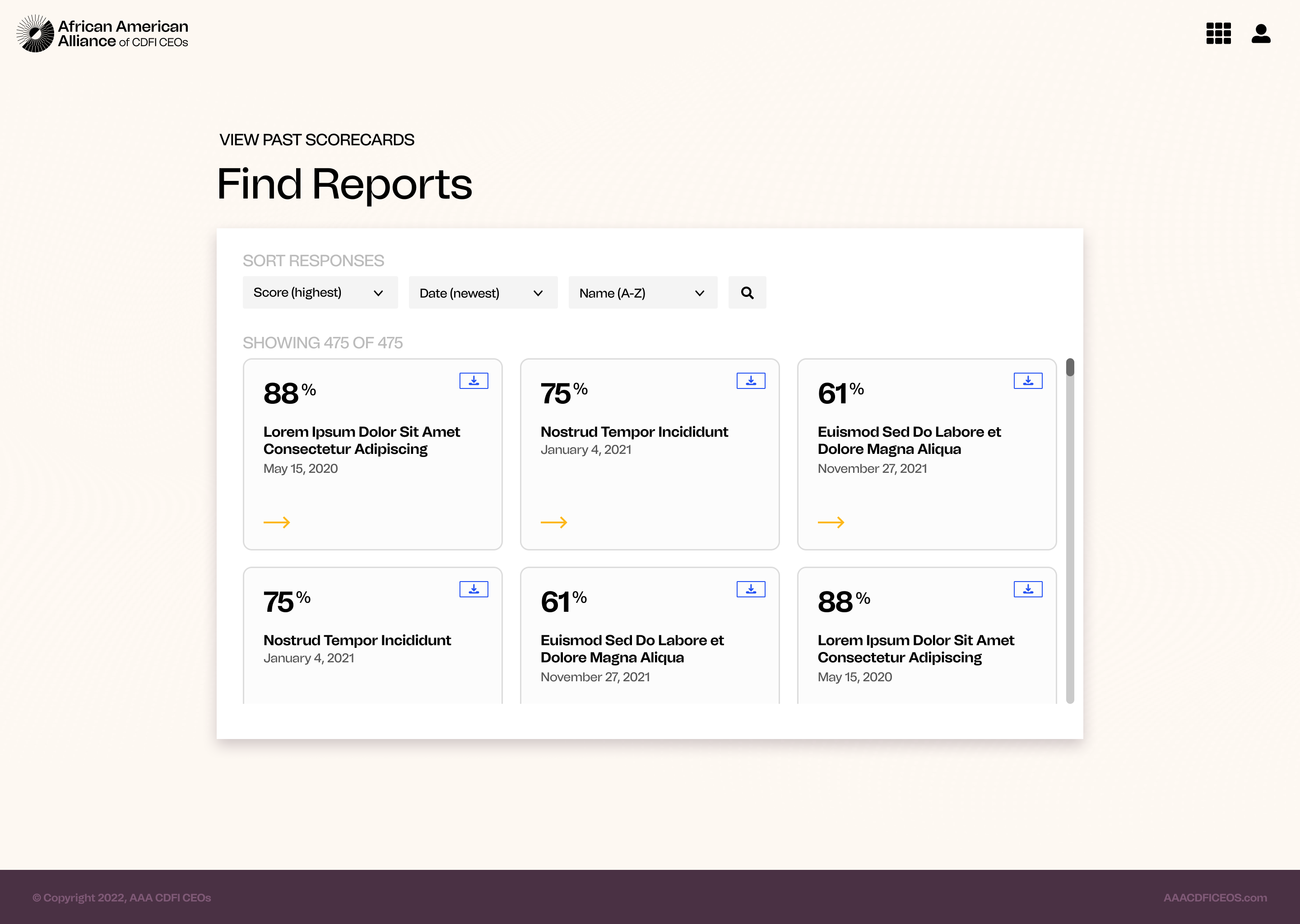
Task: Download the 75% Nostrud Tempor report in the first row
Action: (751, 381)
